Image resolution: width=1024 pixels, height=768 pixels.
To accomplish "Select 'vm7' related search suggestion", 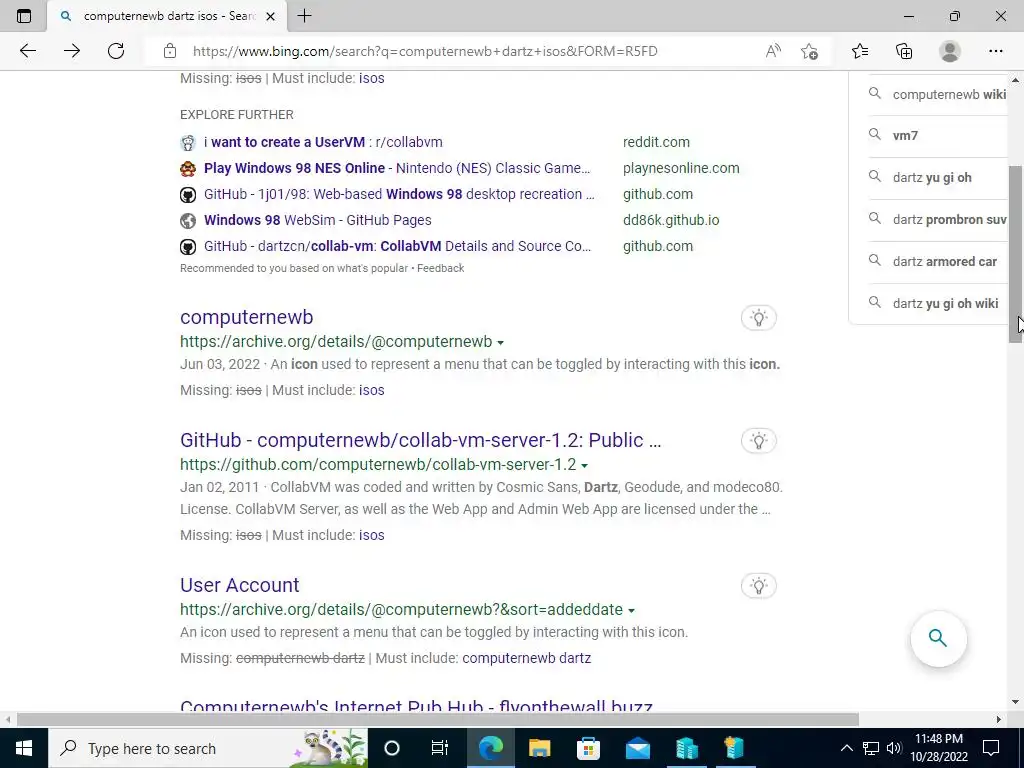I will pos(905,136).
